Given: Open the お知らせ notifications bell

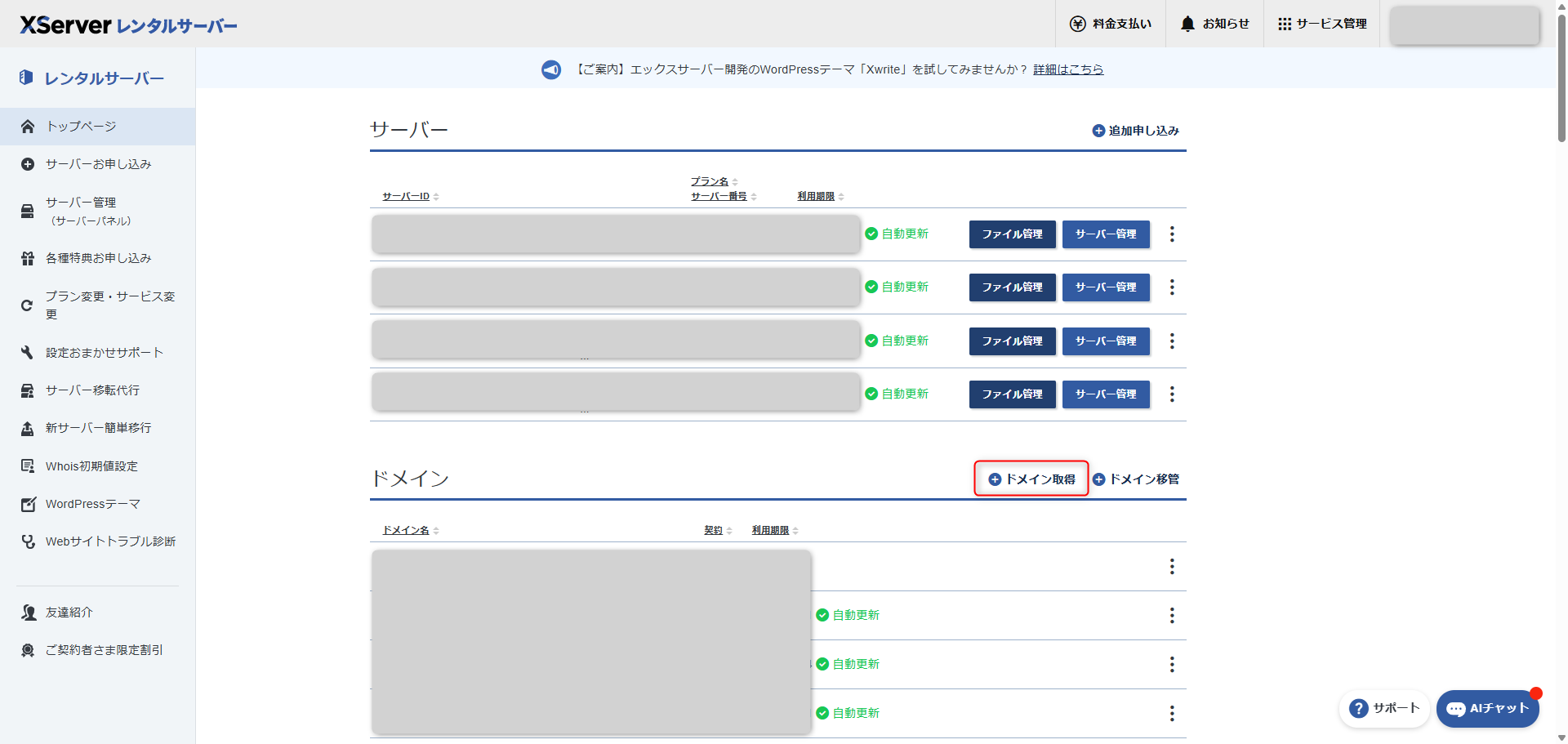Looking at the screenshot, I should tap(1214, 24).
